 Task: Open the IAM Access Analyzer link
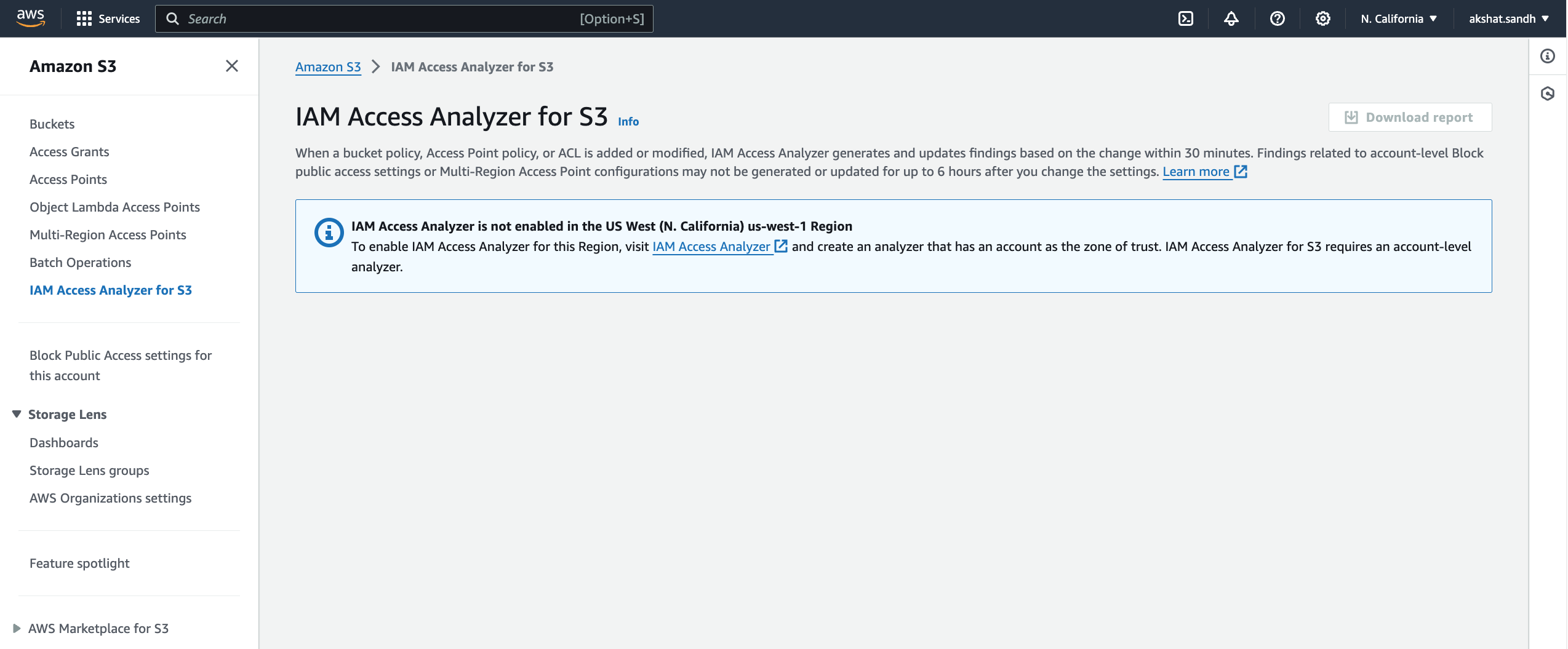pyautogui.click(x=713, y=247)
